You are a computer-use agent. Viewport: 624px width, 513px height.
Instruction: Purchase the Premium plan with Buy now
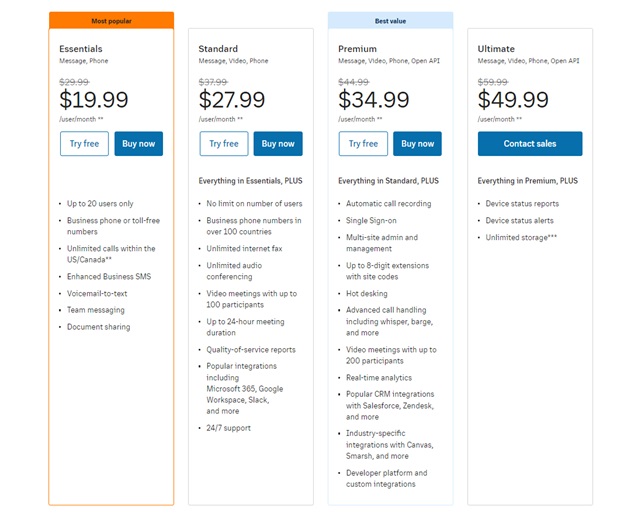tap(417, 144)
